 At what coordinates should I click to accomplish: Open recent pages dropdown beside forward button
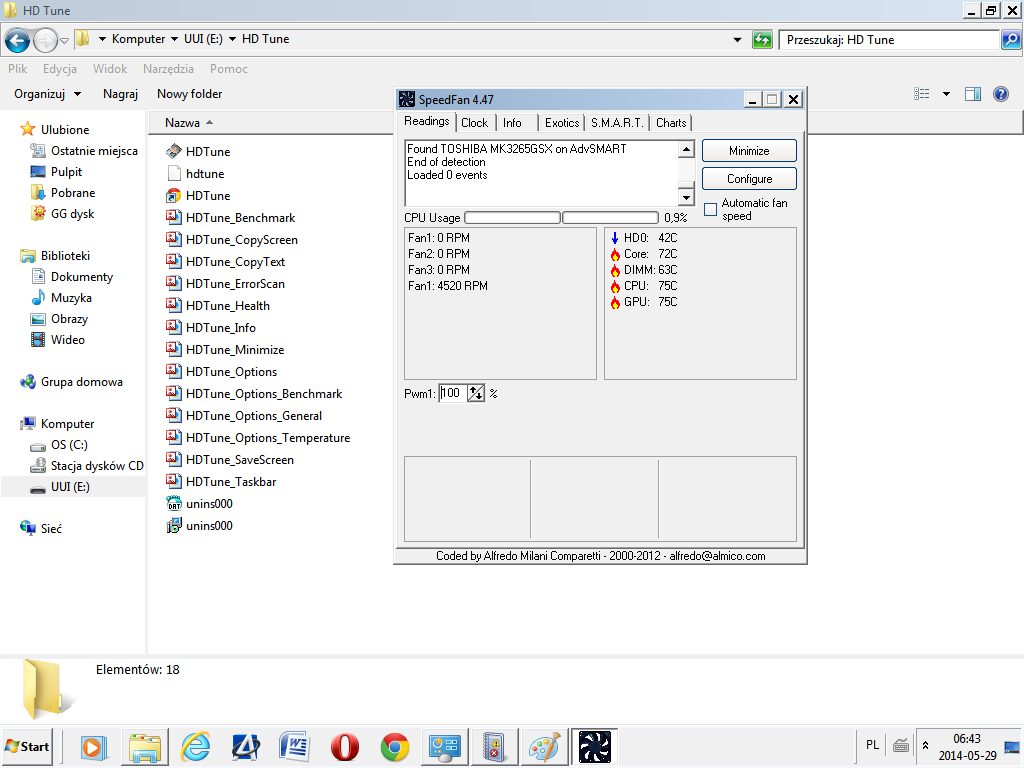(x=64, y=40)
